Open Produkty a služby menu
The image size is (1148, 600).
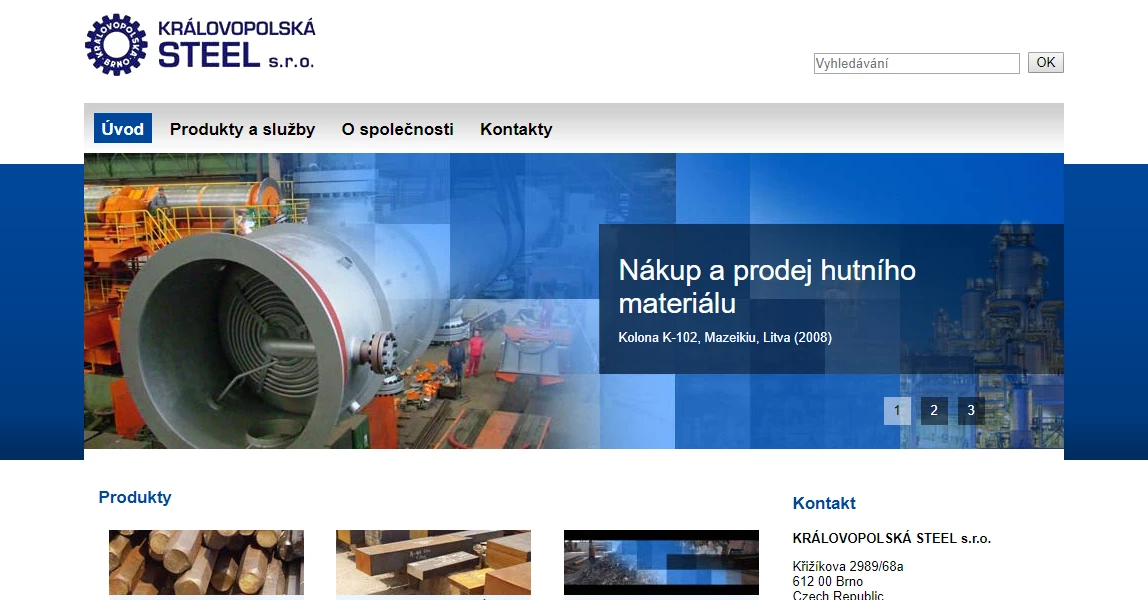tap(242, 130)
